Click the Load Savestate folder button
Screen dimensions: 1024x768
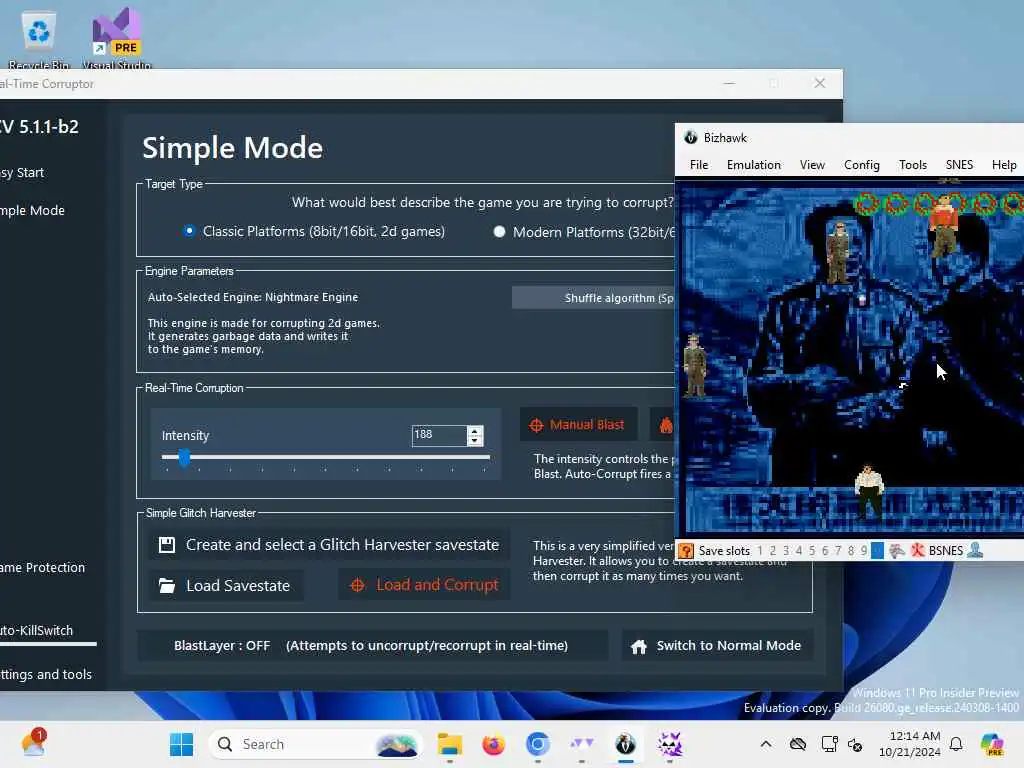pos(227,586)
